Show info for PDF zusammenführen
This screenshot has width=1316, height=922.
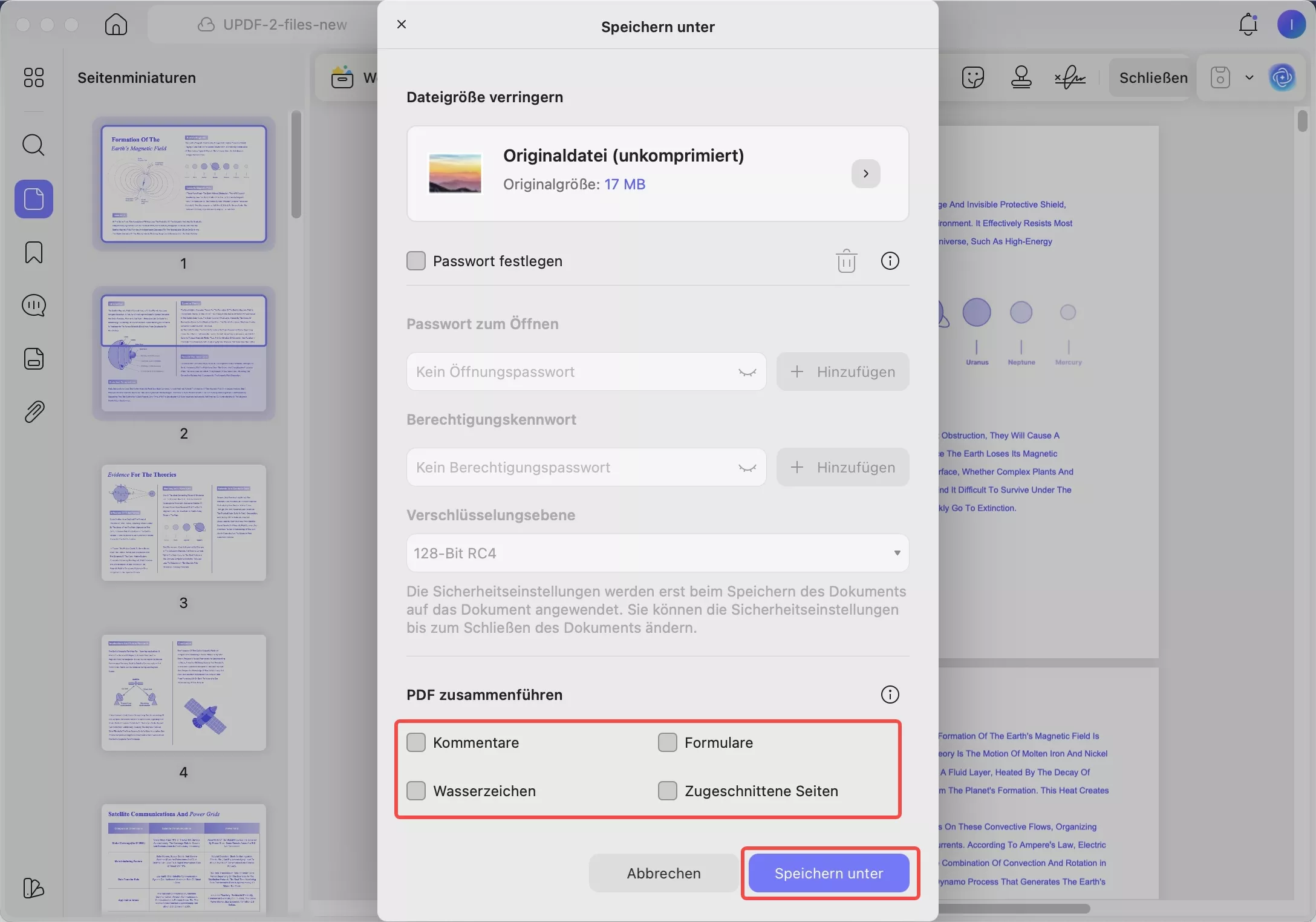coord(890,695)
